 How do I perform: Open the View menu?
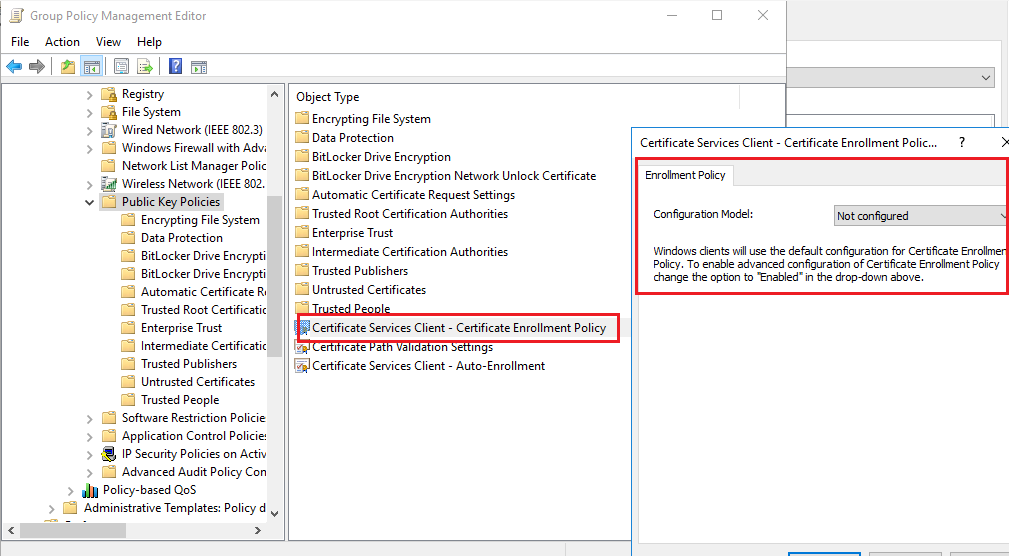point(108,42)
